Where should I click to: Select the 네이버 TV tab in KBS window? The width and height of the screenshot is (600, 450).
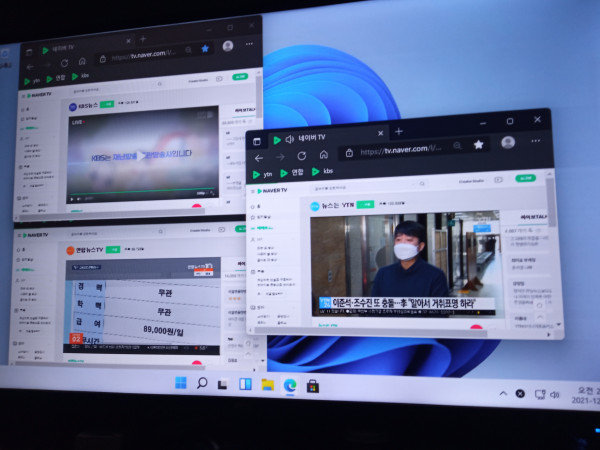click(x=85, y=46)
